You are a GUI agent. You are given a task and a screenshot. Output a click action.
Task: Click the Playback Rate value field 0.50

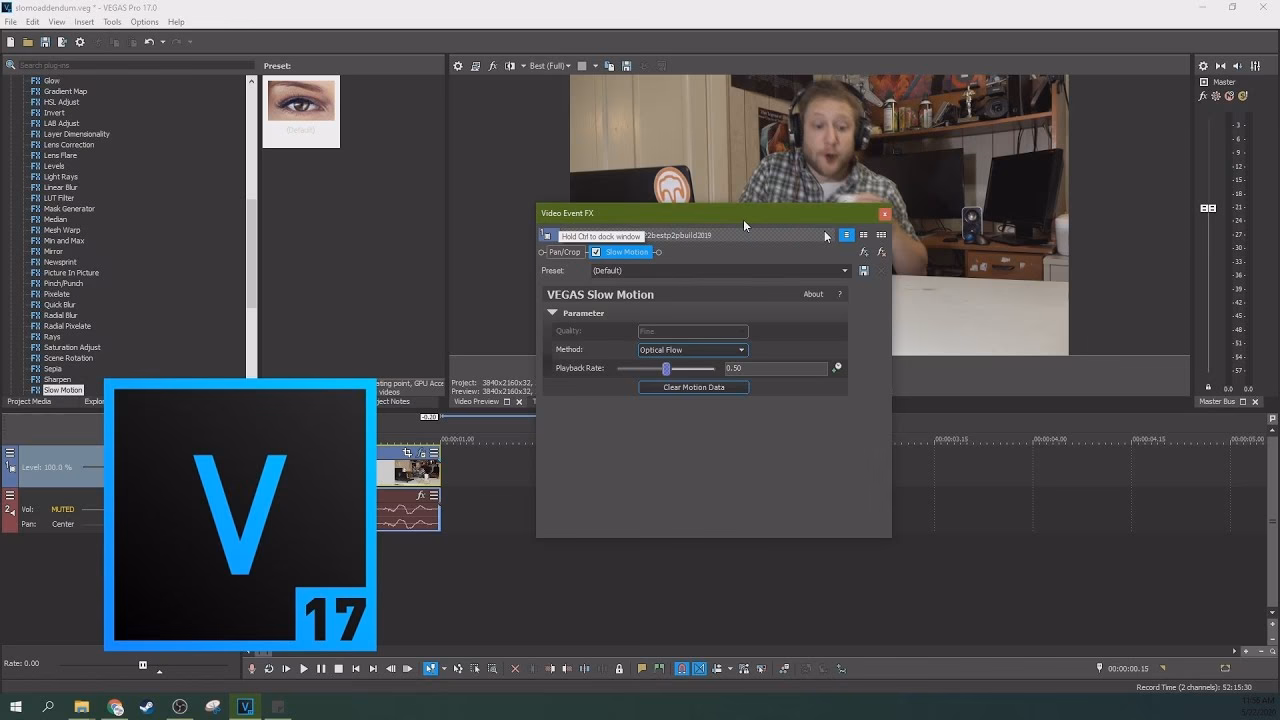(x=775, y=368)
